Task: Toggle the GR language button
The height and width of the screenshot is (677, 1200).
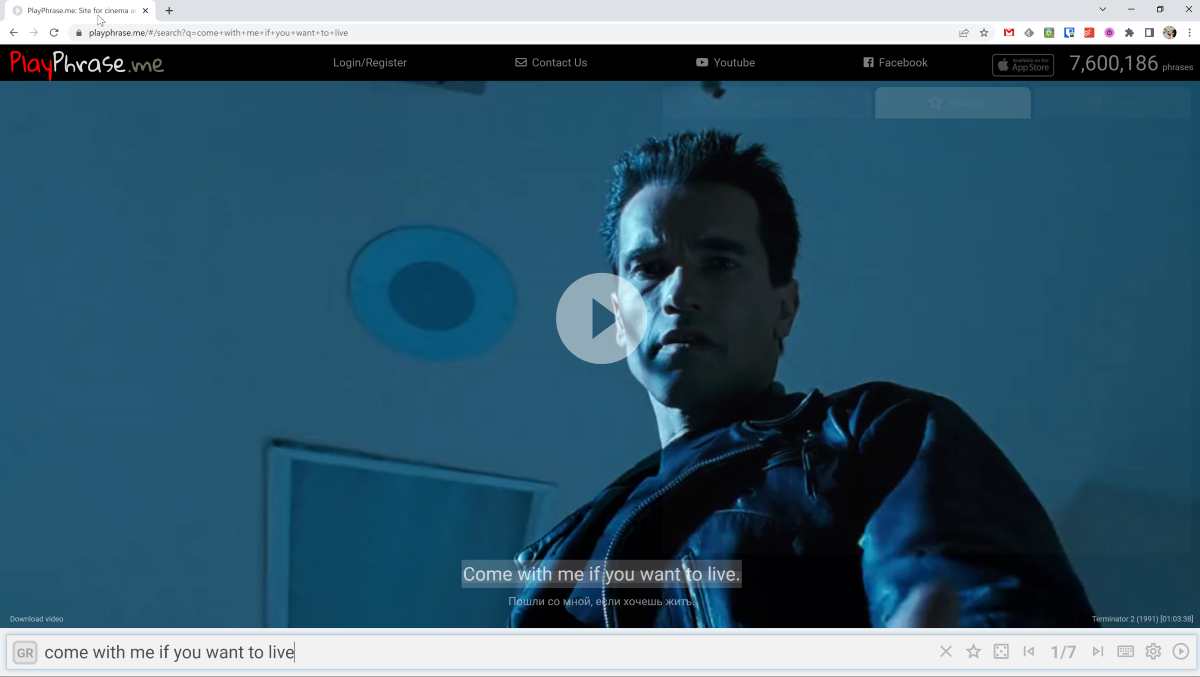Action: pyautogui.click(x=25, y=653)
